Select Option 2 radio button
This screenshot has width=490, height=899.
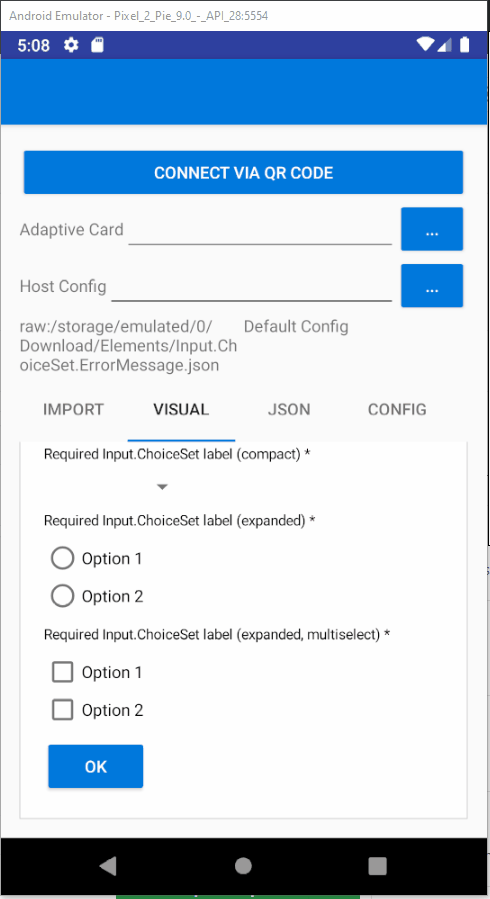click(62, 596)
